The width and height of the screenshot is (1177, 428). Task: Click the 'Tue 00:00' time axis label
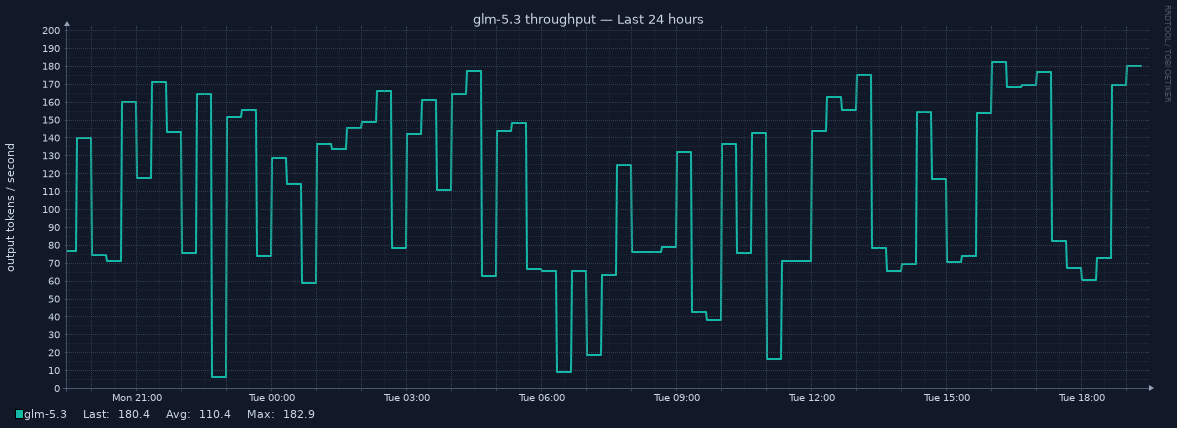(x=272, y=398)
